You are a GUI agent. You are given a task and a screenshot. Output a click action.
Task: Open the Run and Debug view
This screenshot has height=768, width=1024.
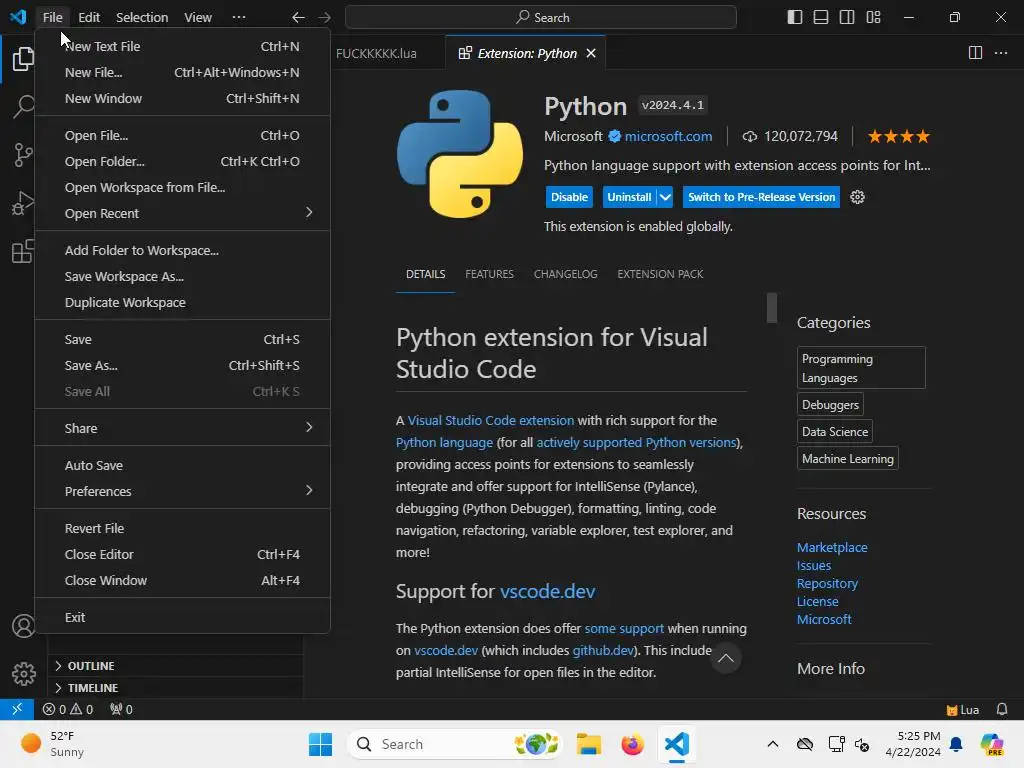[23, 203]
